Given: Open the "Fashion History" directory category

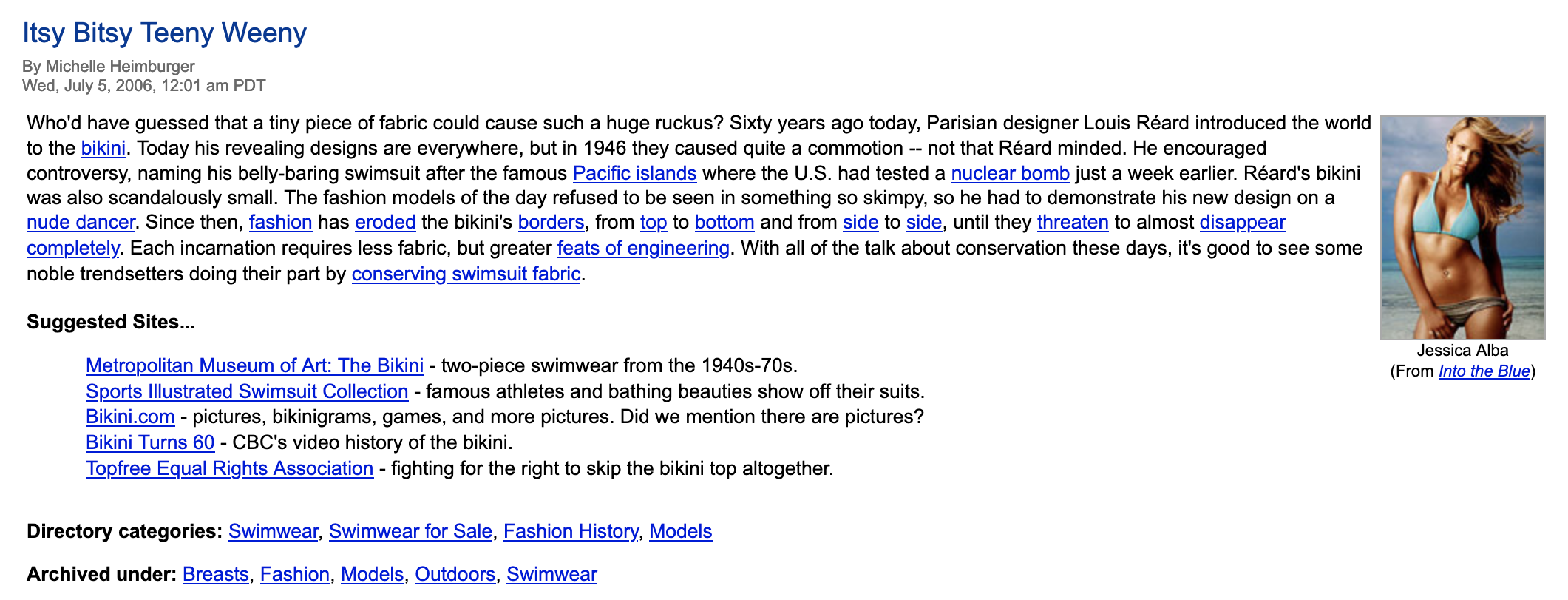Looking at the screenshot, I should click(571, 531).
